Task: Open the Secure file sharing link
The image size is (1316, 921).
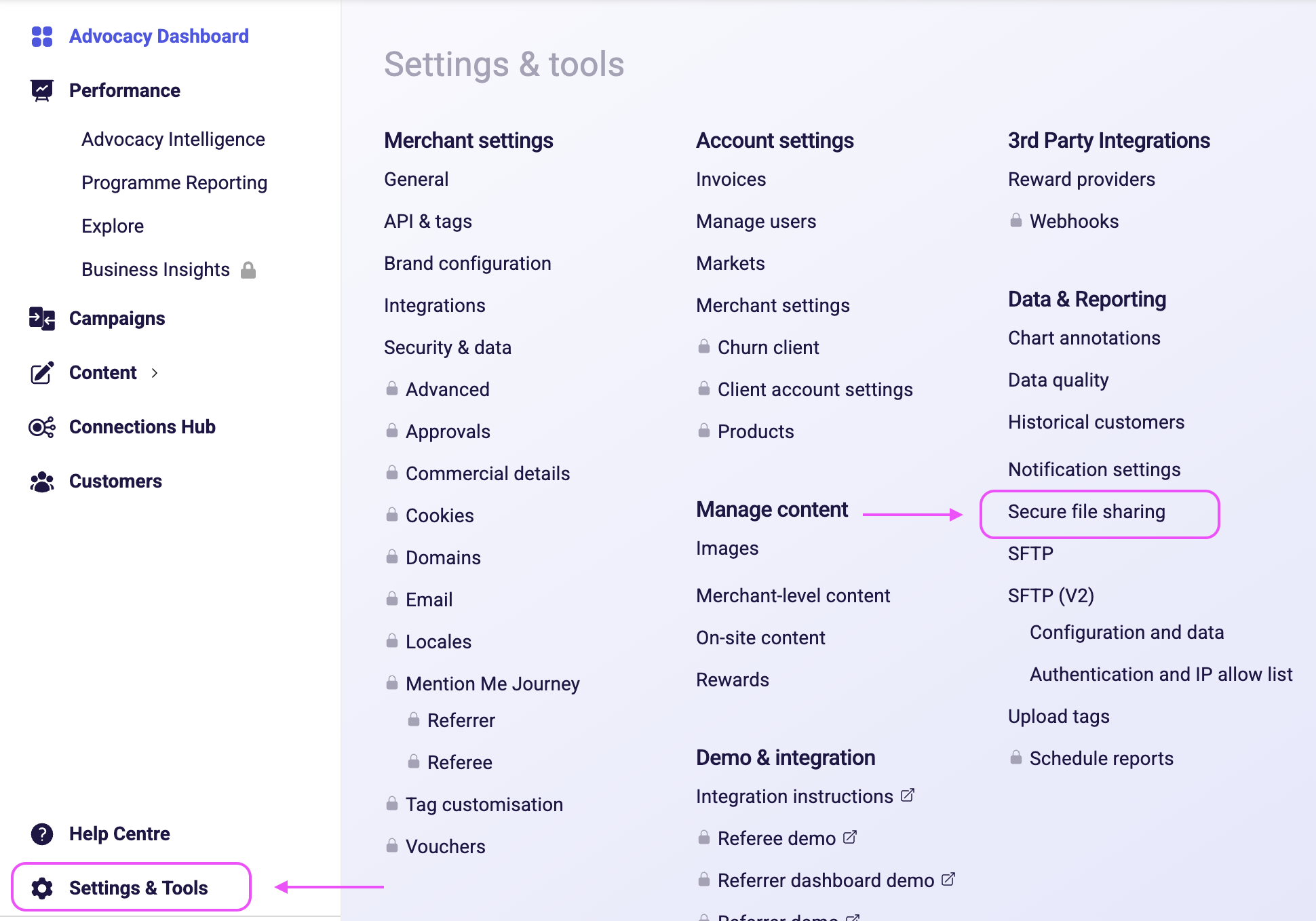Action: (x=1086, y=512)
